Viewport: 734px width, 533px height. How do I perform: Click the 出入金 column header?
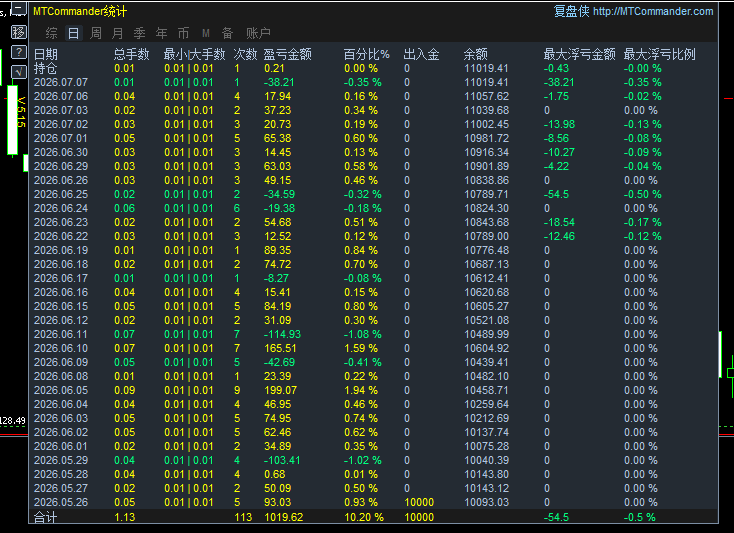coord(421,54)
